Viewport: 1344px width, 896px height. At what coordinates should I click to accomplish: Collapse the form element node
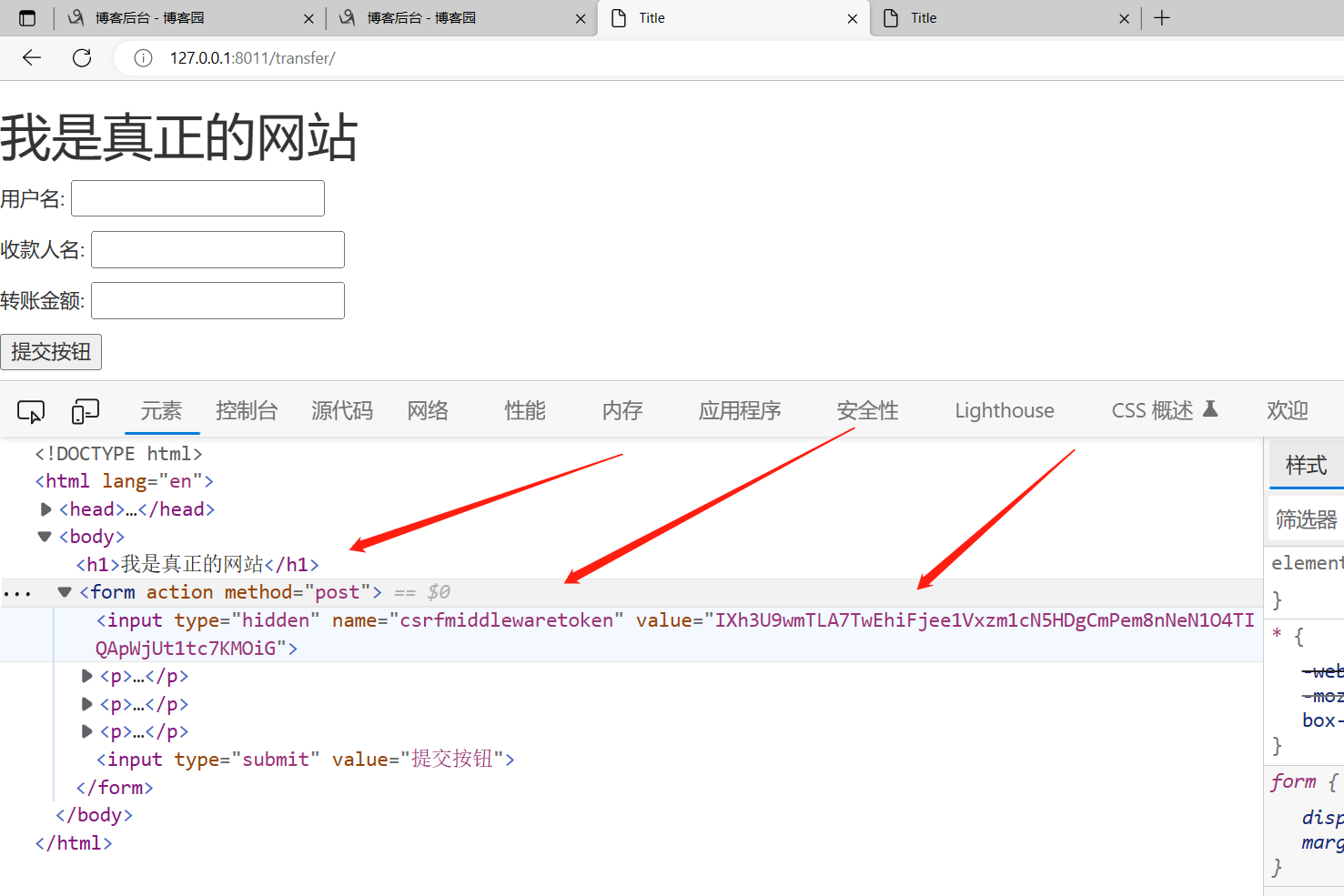coord(65,592)
